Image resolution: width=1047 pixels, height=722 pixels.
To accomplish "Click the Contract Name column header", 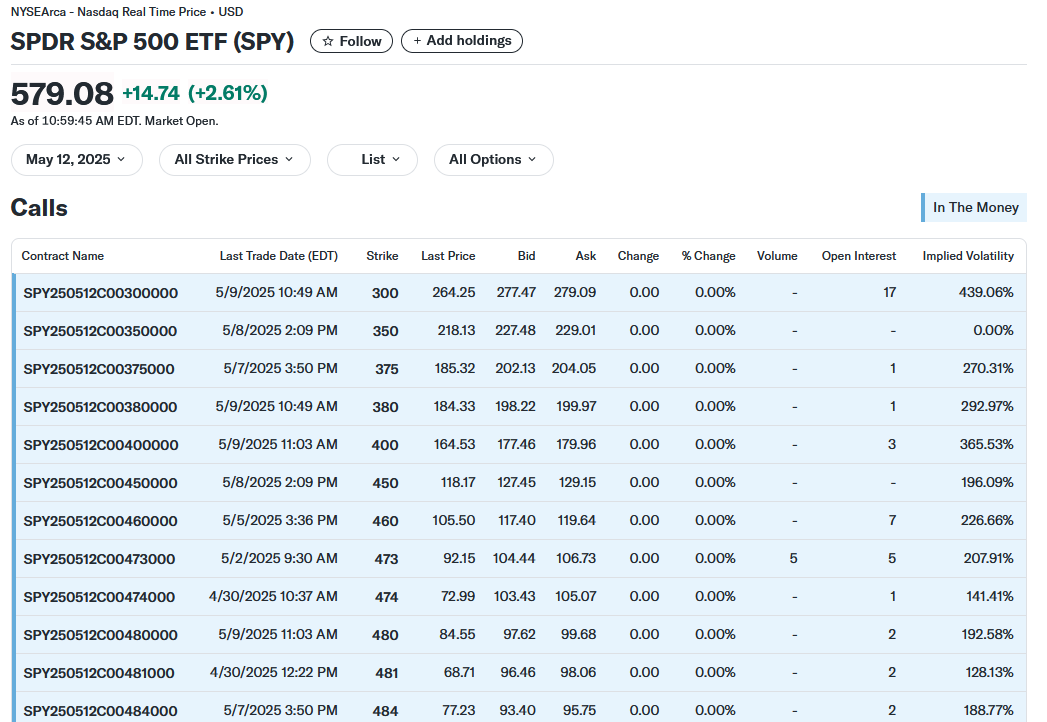I will click(63, 256).
